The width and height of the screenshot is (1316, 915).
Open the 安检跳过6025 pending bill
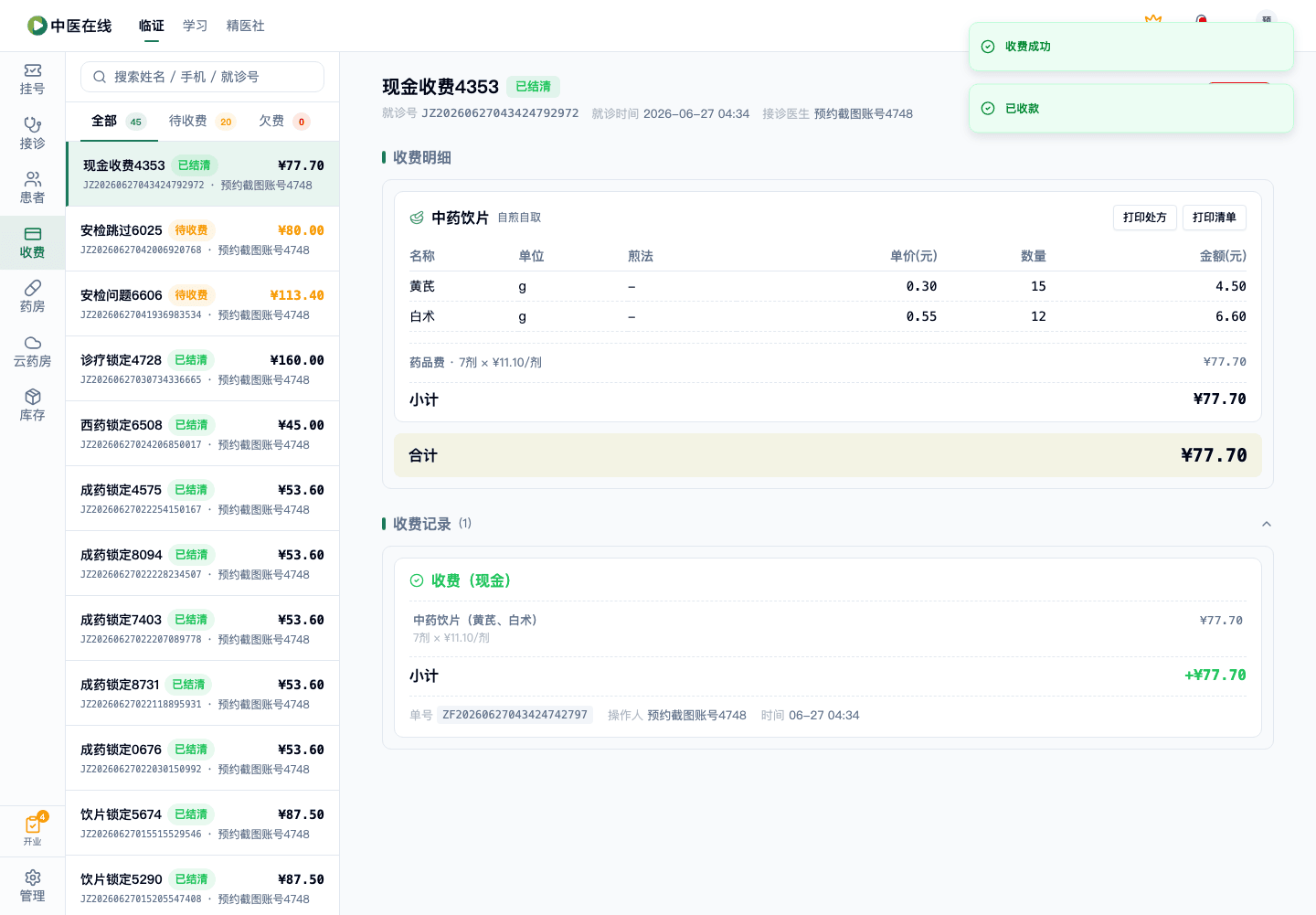point(203,239)
